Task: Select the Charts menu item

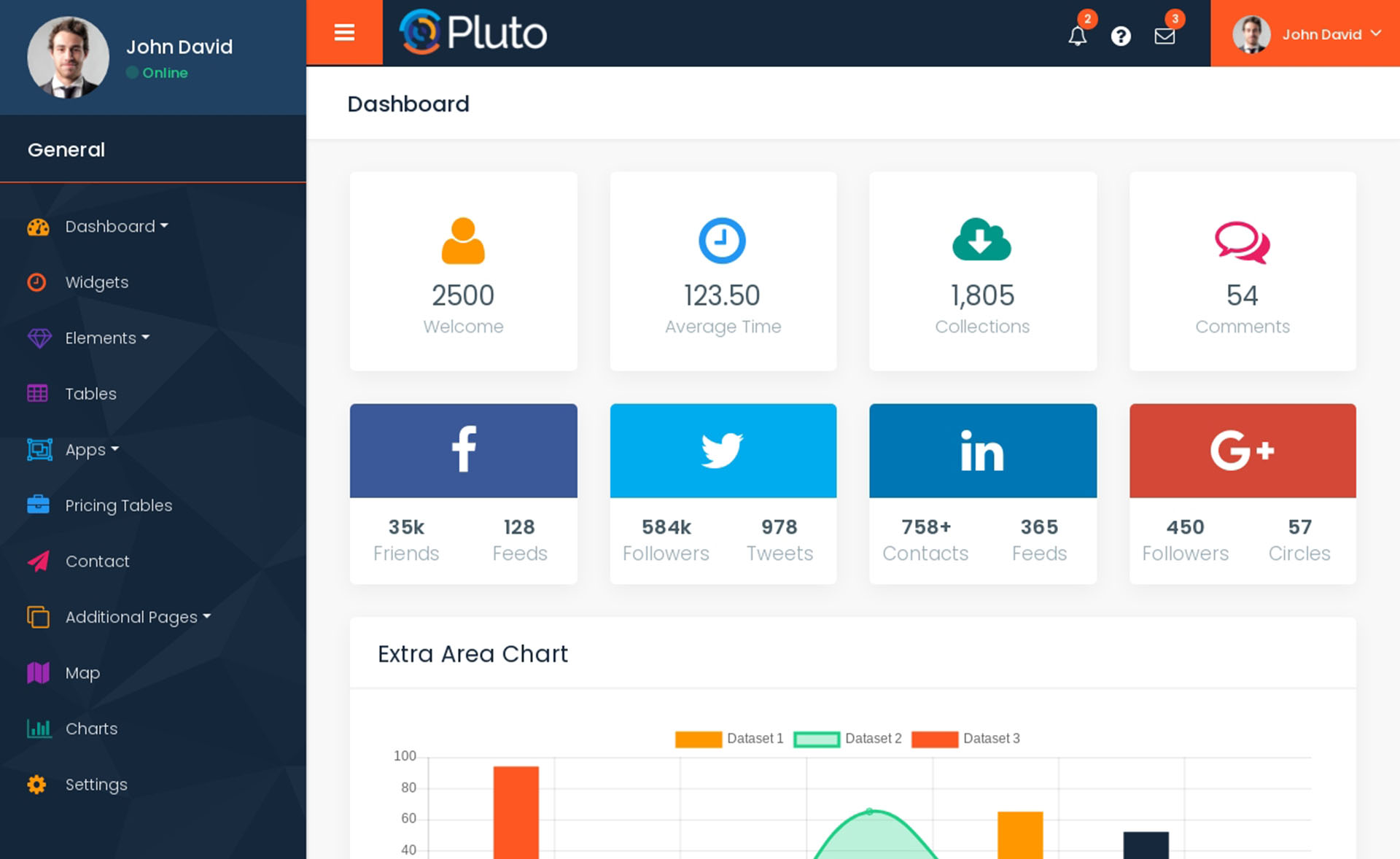Action: [90, 728]
